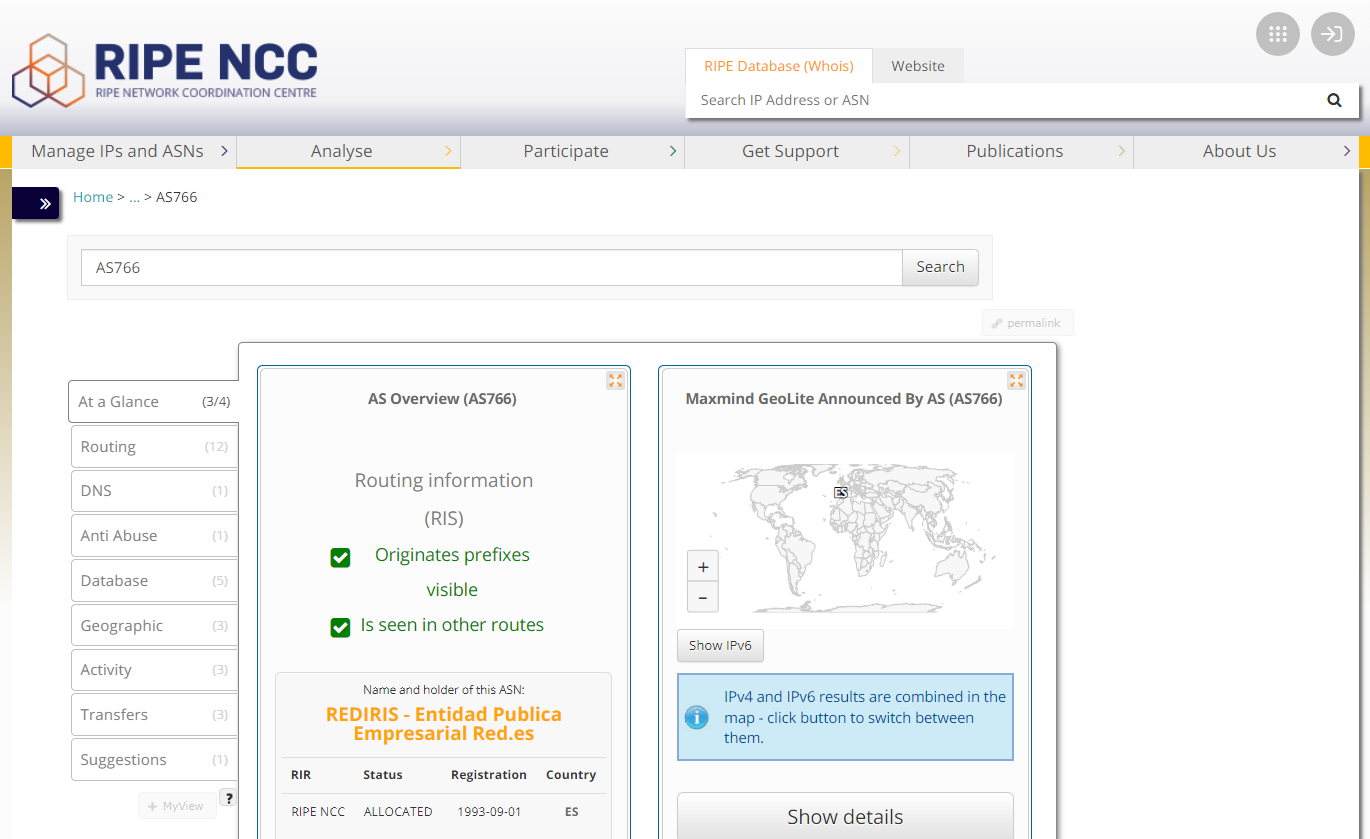Click the Is seen in other routes checkmark

point(340,627)
